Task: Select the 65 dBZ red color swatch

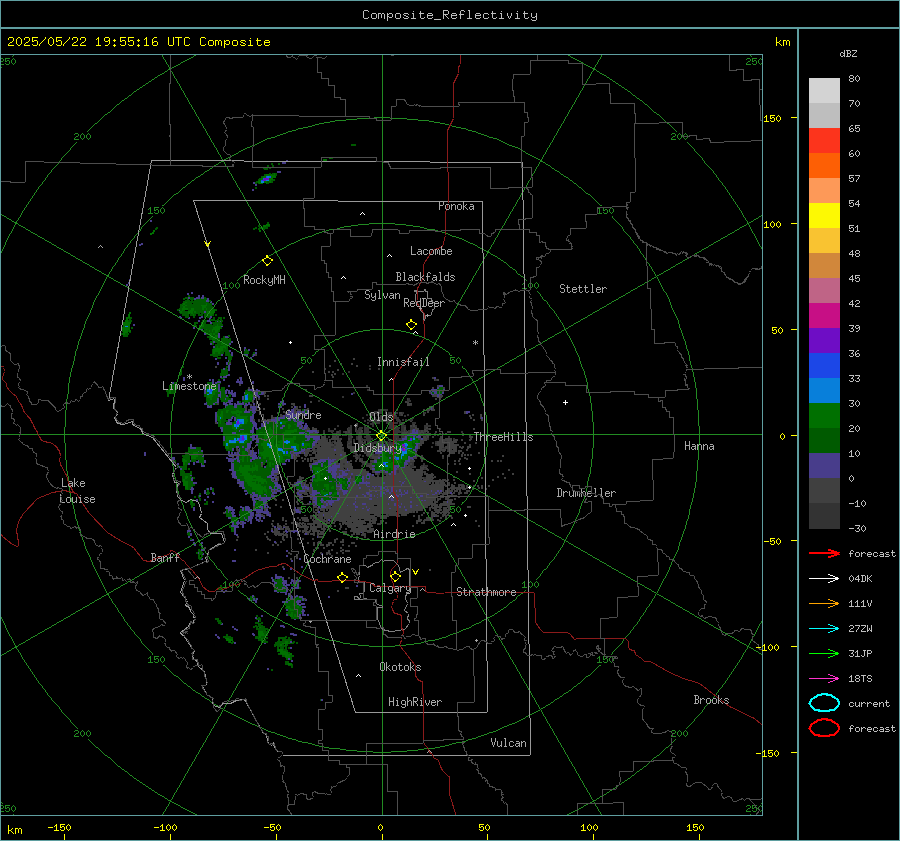Action: pos(824,141)
